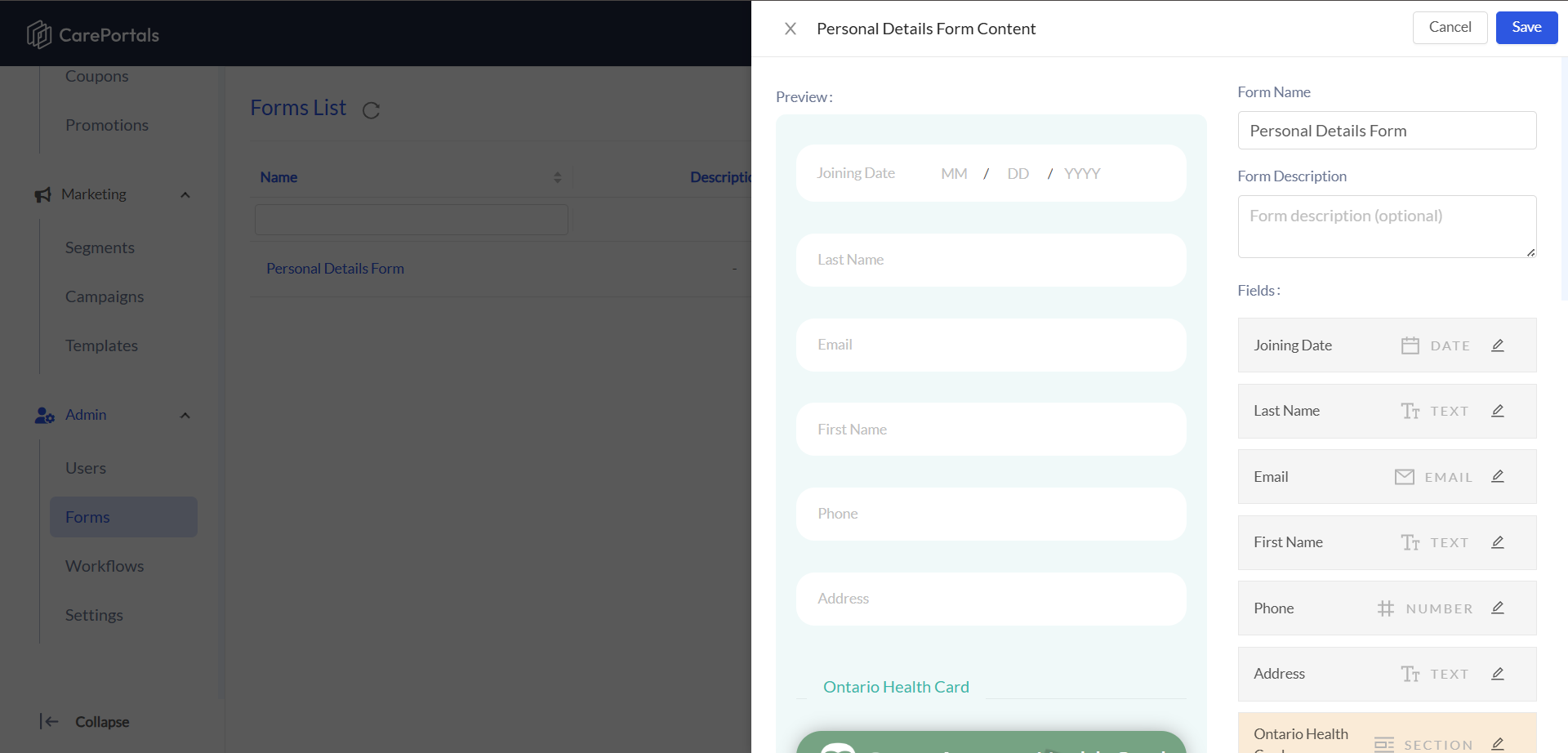Image resolution: width=1568 pixels, height=753 pixels.
Task: Click the Form Name input field
Action: tap(1387, 131)
